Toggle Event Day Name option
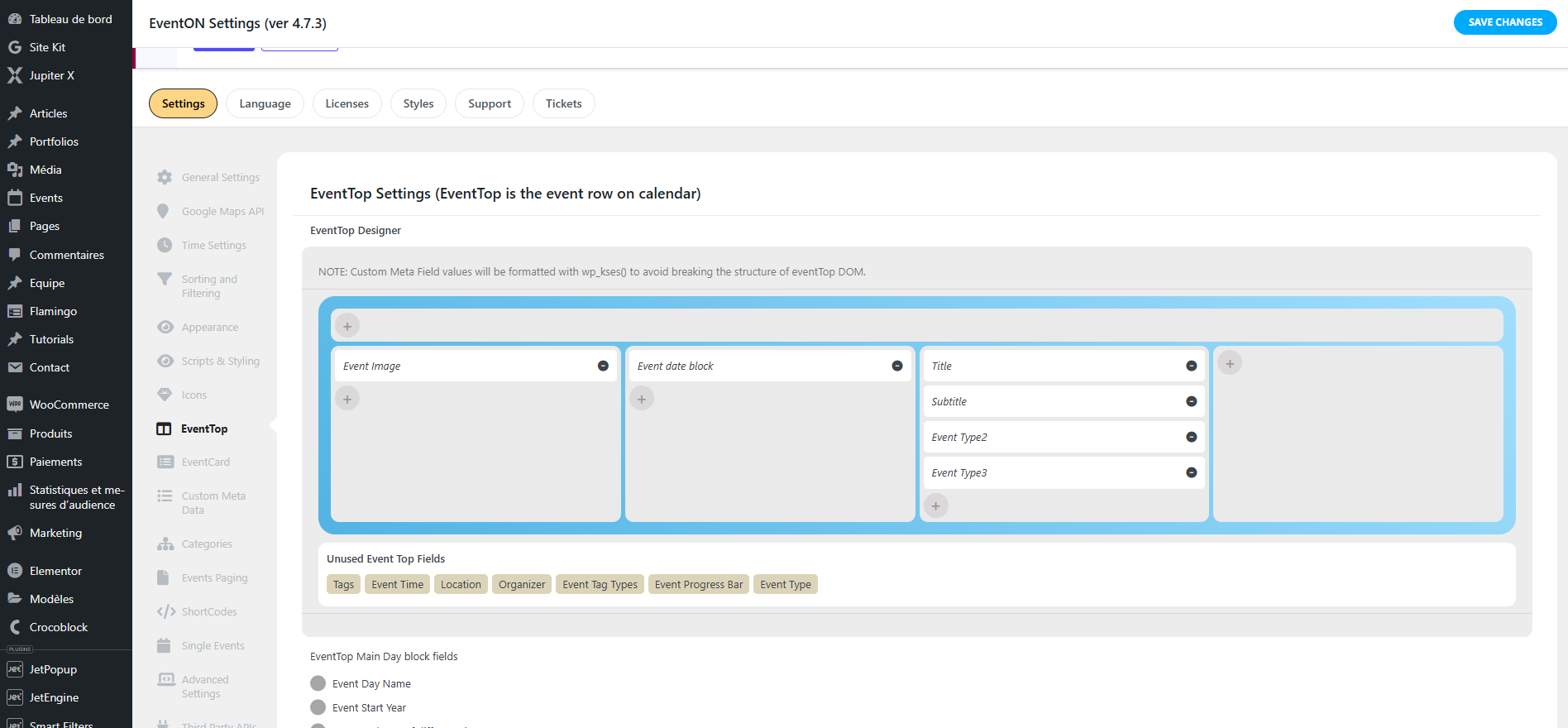1568x728 pixels. tap(318, 683)
